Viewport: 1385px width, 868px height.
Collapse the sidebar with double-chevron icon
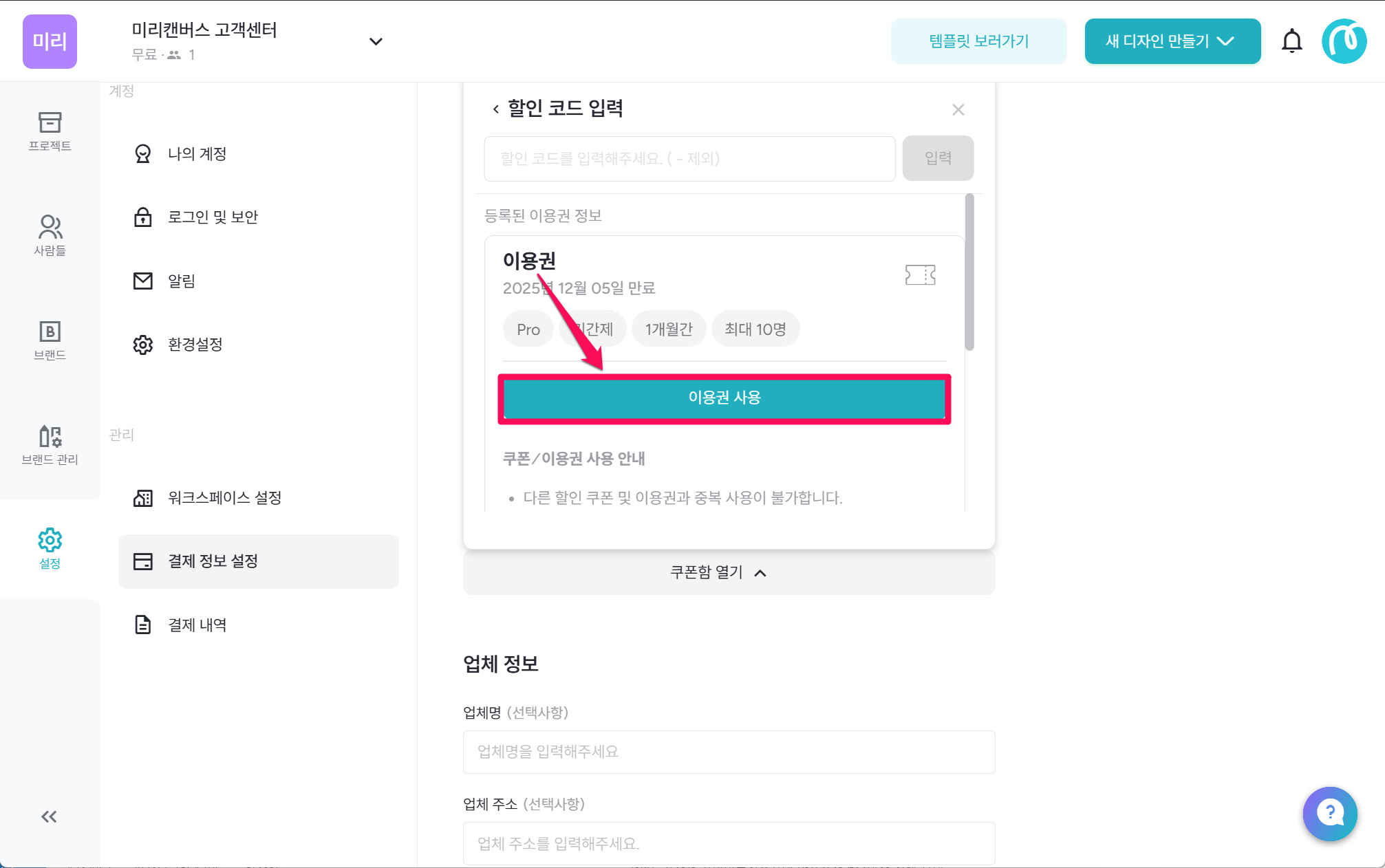[x=49, y=816]
